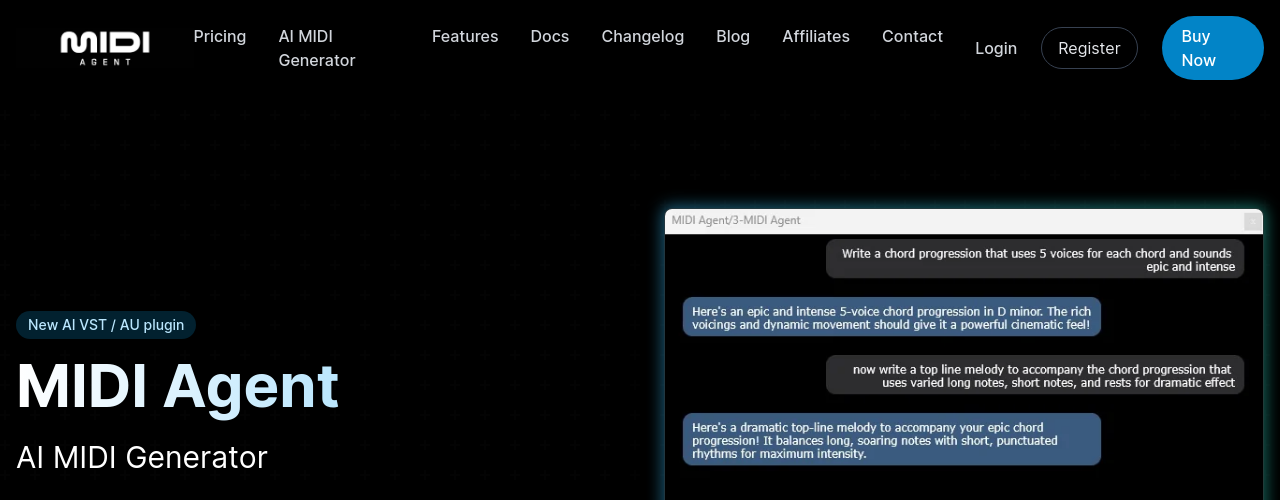
Task: Click the MIDI Agent logo
Action: pyautogui.click(x=105, y=48)
